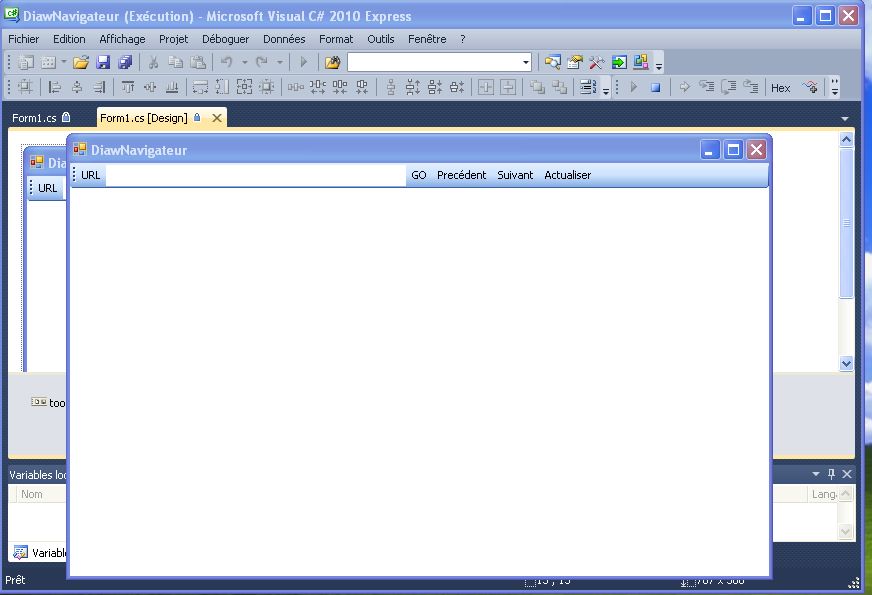Screen dimensions: 872x595
Task: Click the Make Same Size icon
Action: 245,87
